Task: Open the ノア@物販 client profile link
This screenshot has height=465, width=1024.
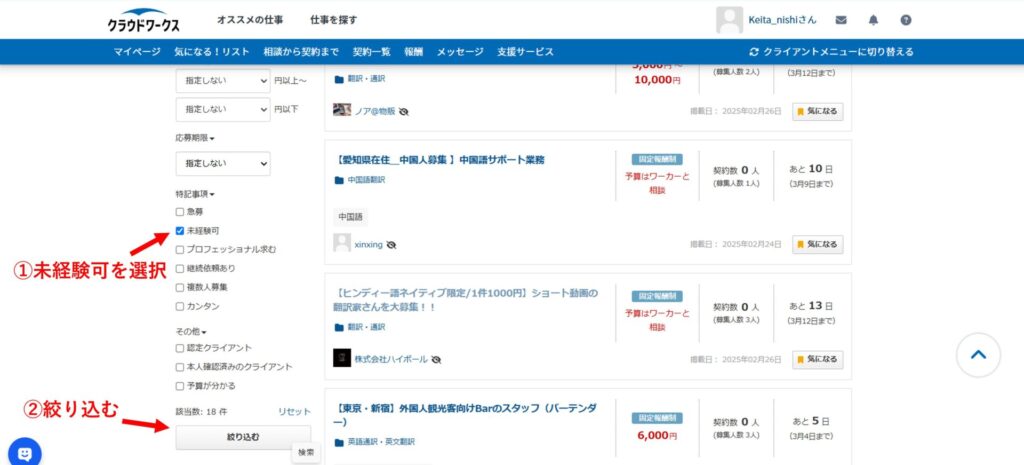Action: [x=375, y=112]
